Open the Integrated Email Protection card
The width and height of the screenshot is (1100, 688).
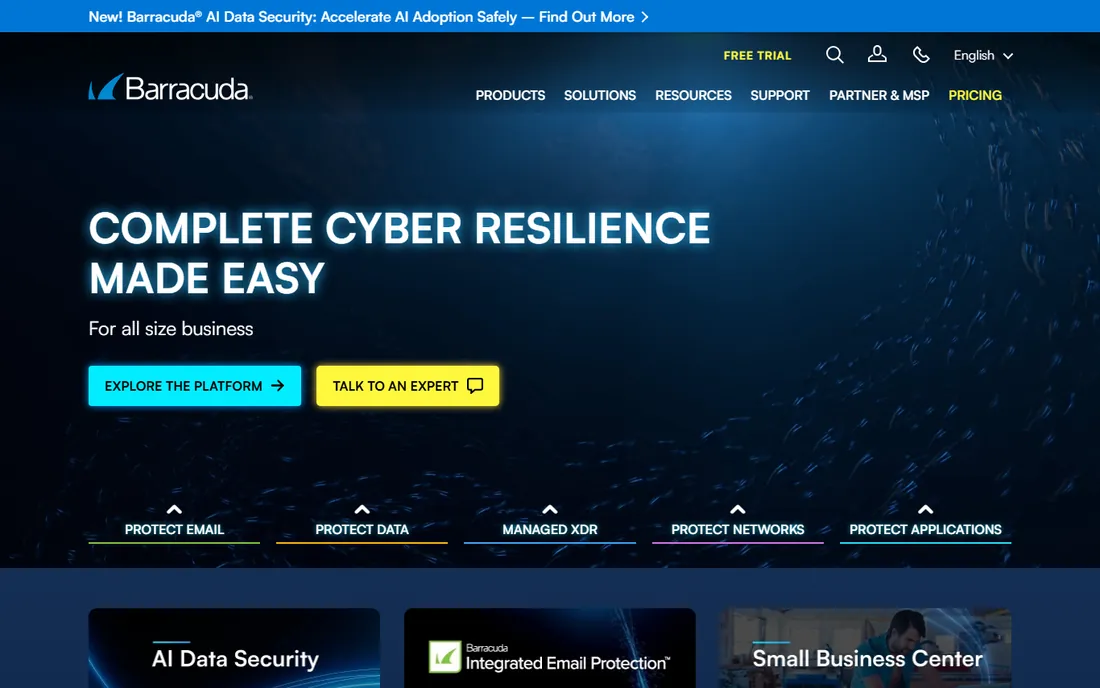click(550, 648)
